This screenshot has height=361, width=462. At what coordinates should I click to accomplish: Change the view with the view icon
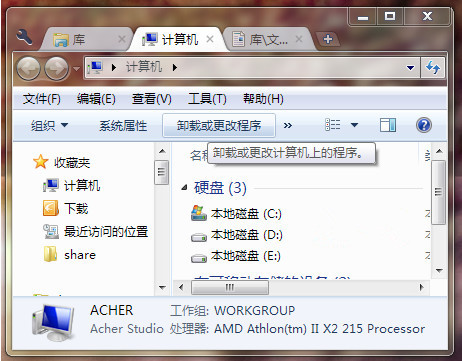click(x=333, y=125)
